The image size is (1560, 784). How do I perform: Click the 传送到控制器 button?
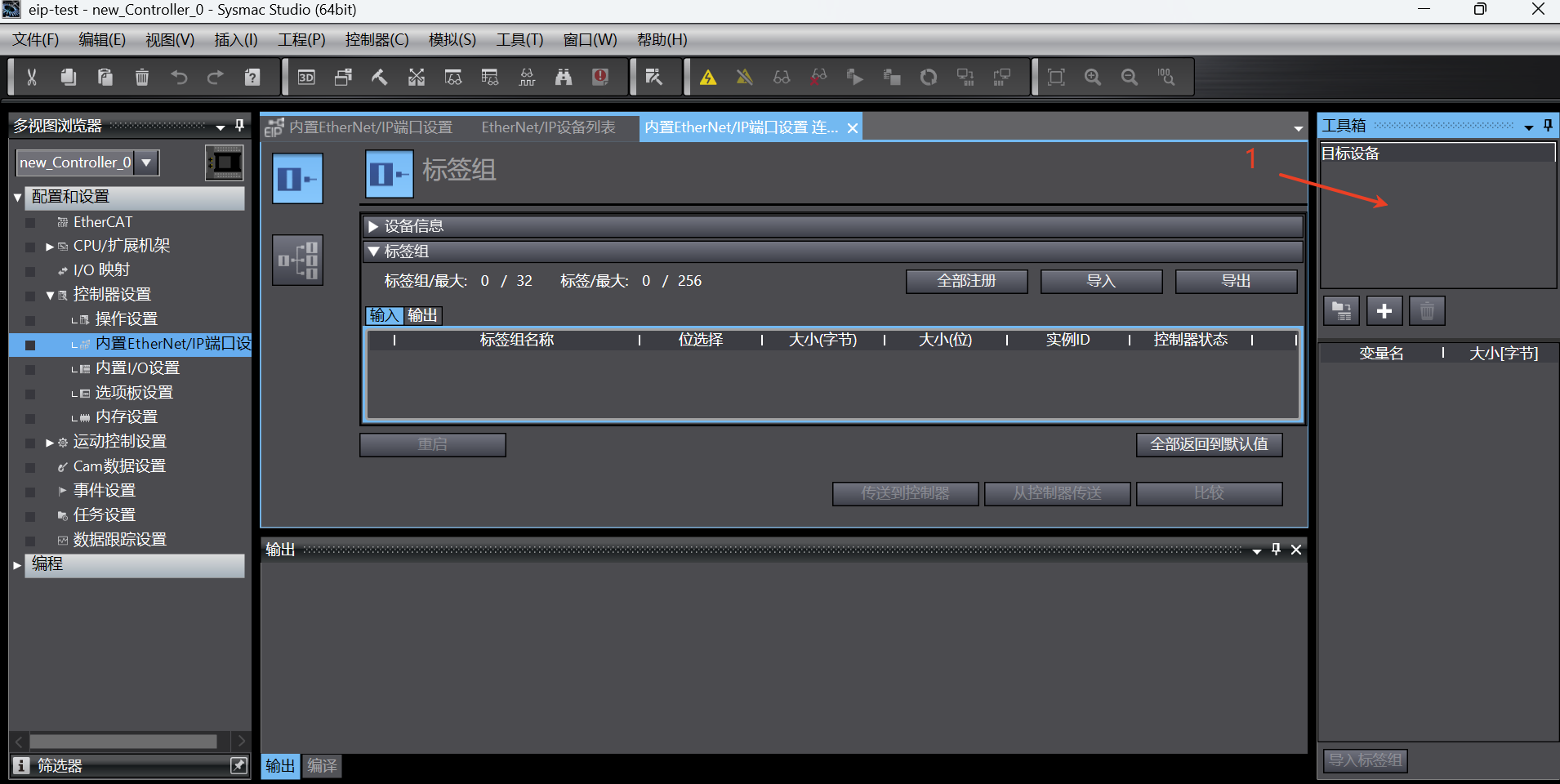905,493
